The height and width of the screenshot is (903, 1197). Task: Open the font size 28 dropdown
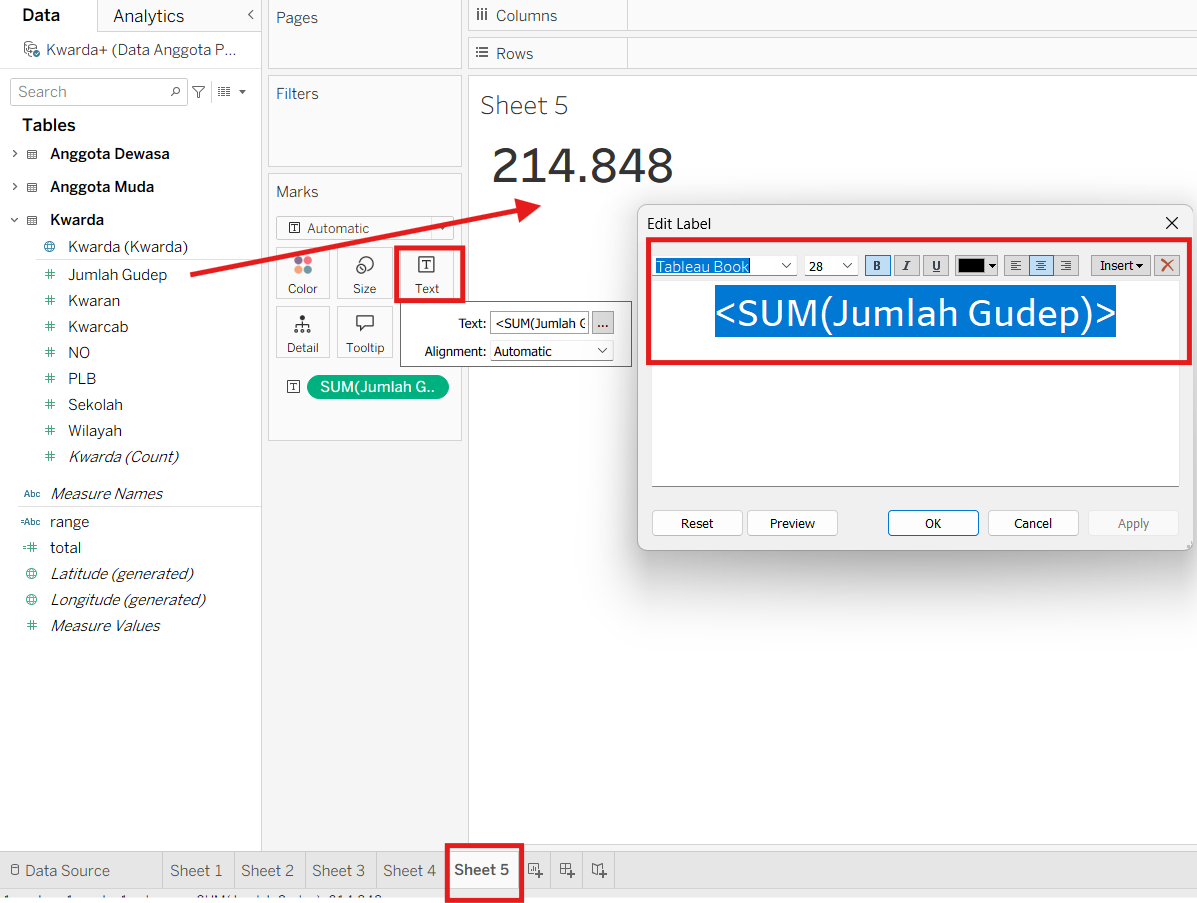pyautogui.click(x=847, y=265)
